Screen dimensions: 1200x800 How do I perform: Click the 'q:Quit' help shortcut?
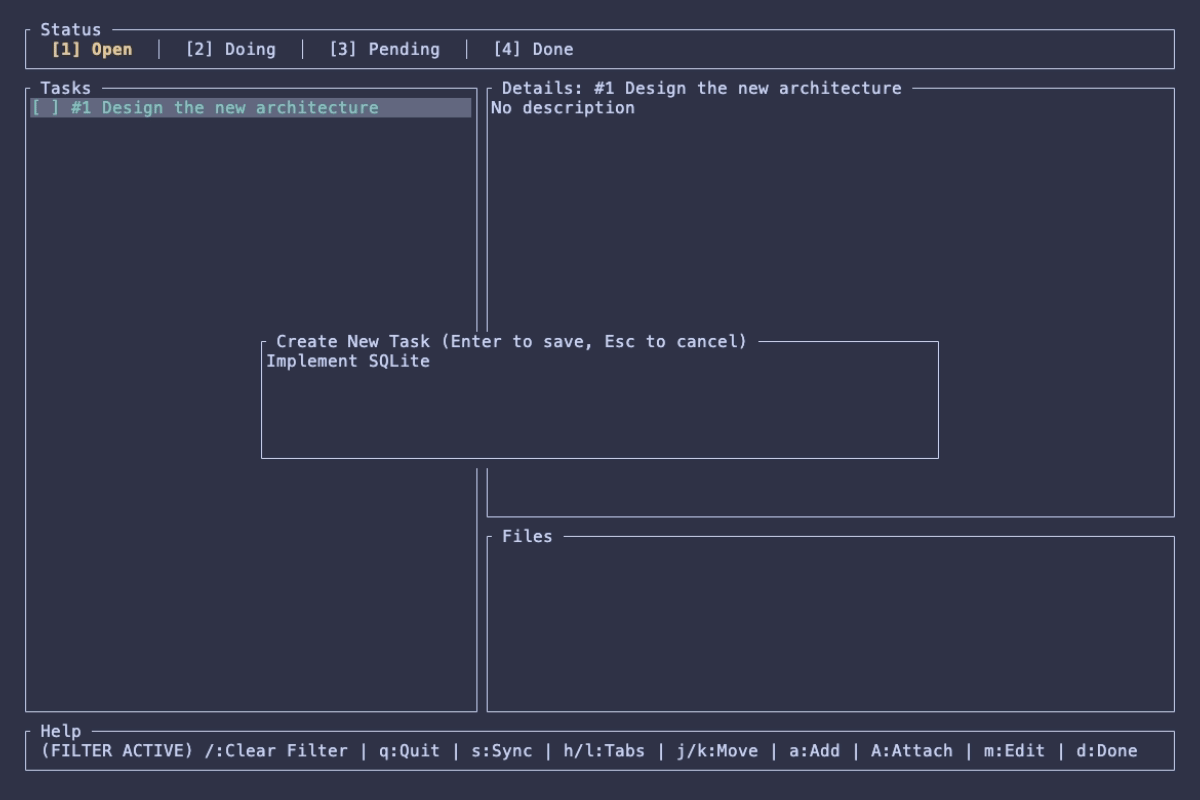coord(409,751)
